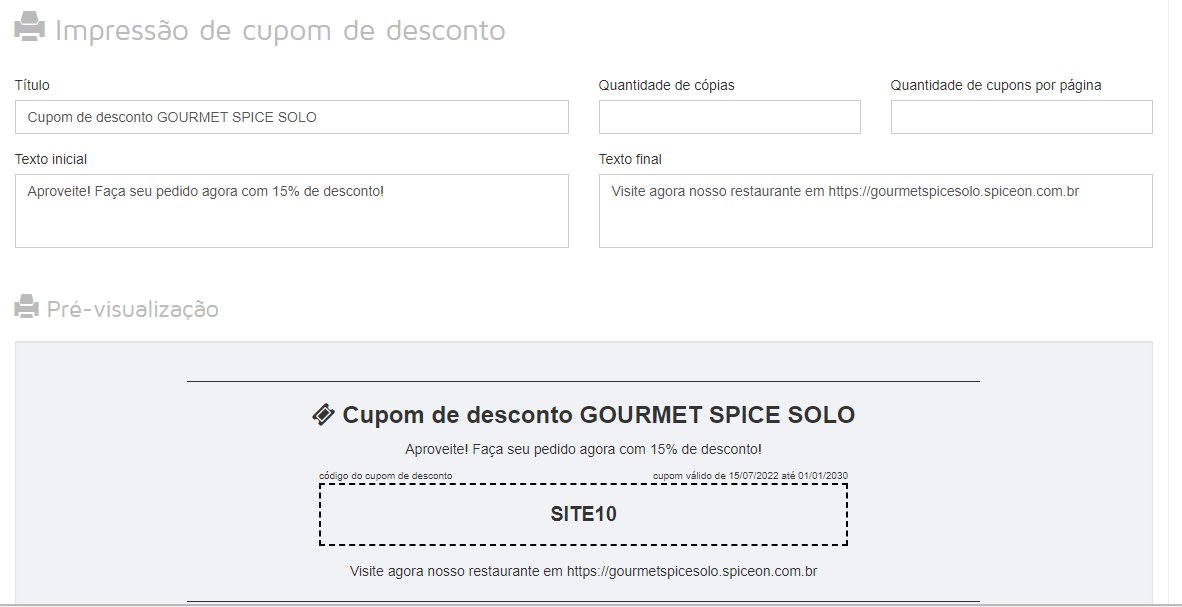Click the preview title Cupom de desconto GOURMET SPICE SOLO
This screenshot has height=607, width=1182.
(599, 415)
